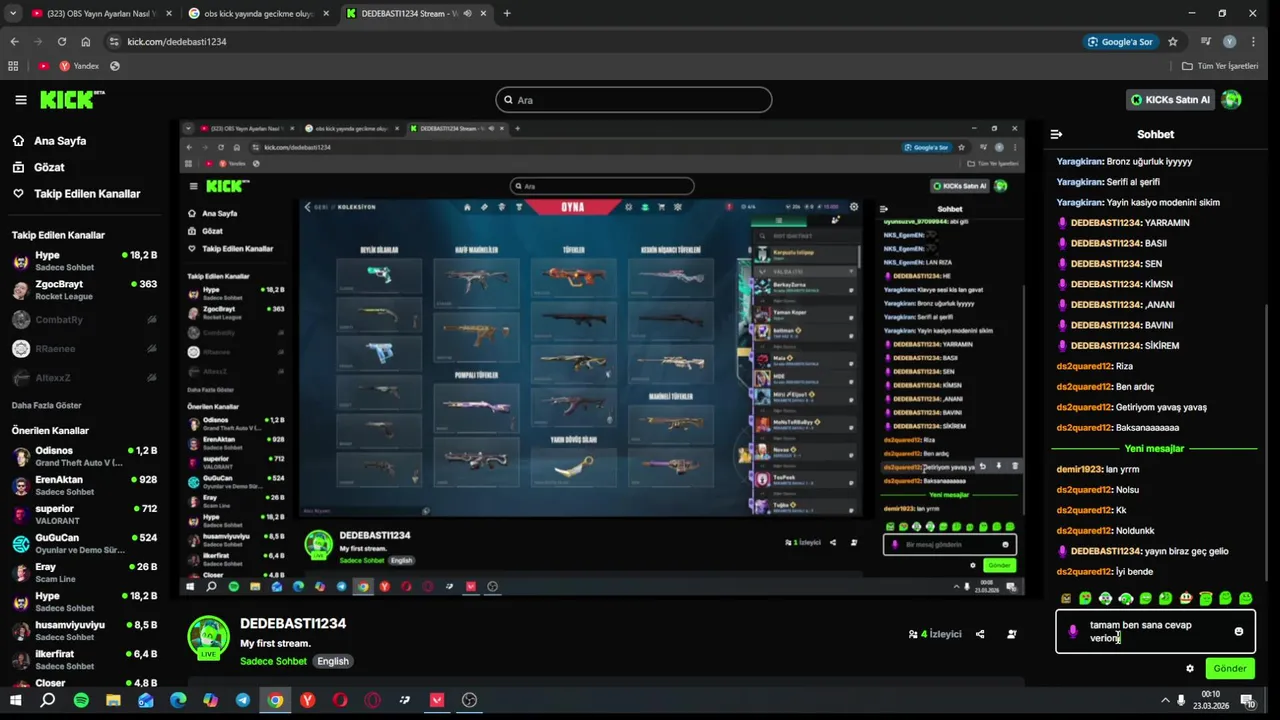Open Chrome tab search dropdown arrow
Screen dimensions: 1280x720
(12, 13)
